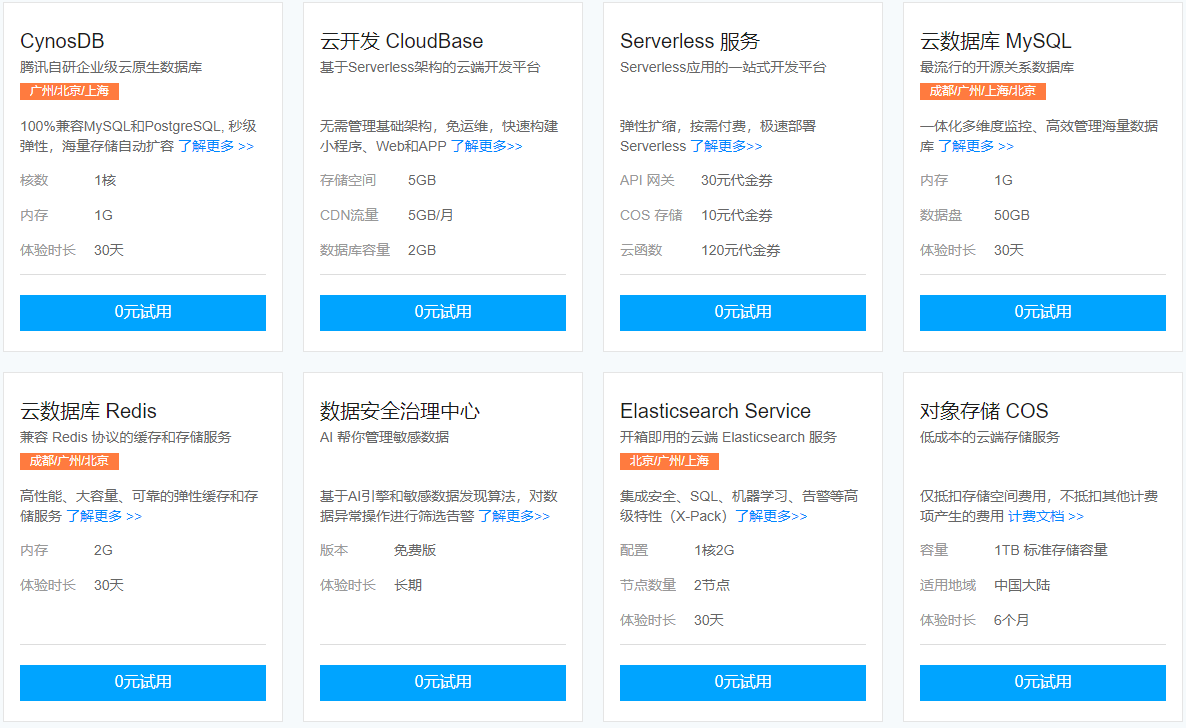Screen dimensions: 1186x728
Task: Click the 免费版 version value
Action: tap(415, 550)
